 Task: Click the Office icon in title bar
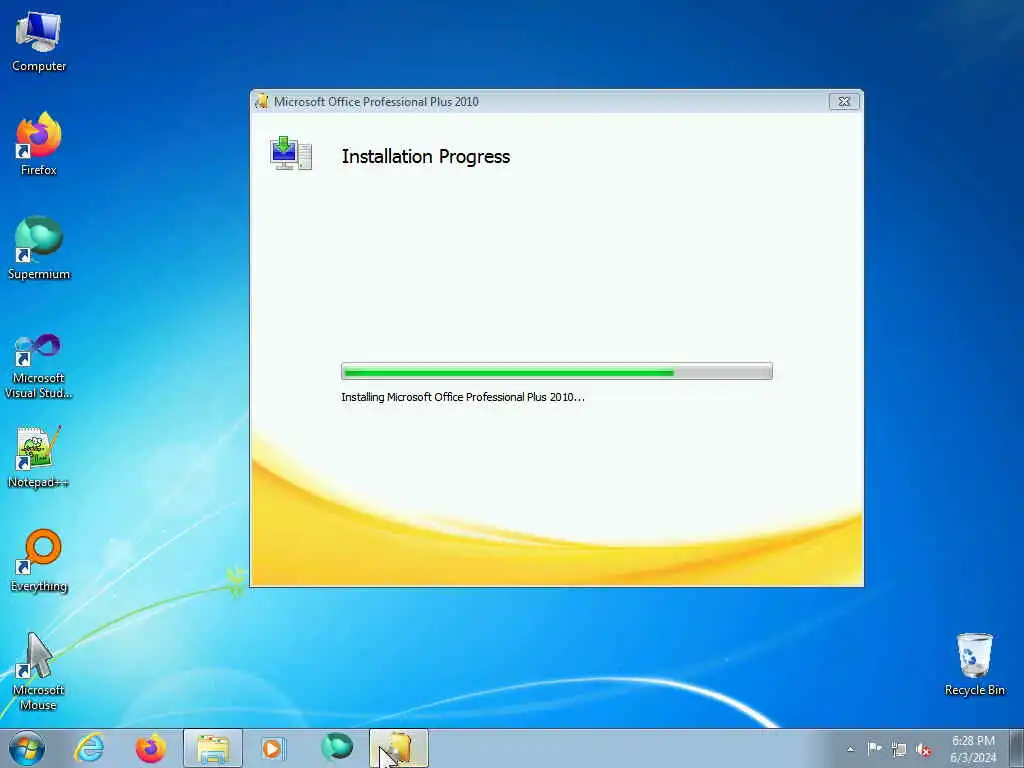(262, 101)
